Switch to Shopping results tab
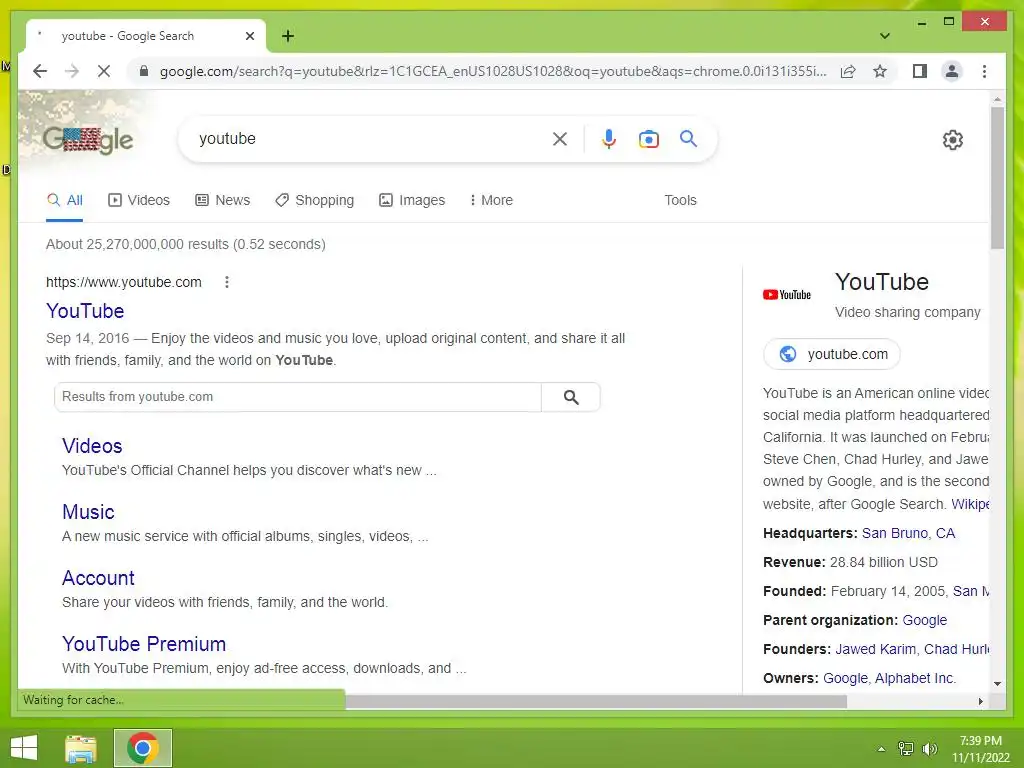The height and width of the screenshot is (768, 1024). 315,200
